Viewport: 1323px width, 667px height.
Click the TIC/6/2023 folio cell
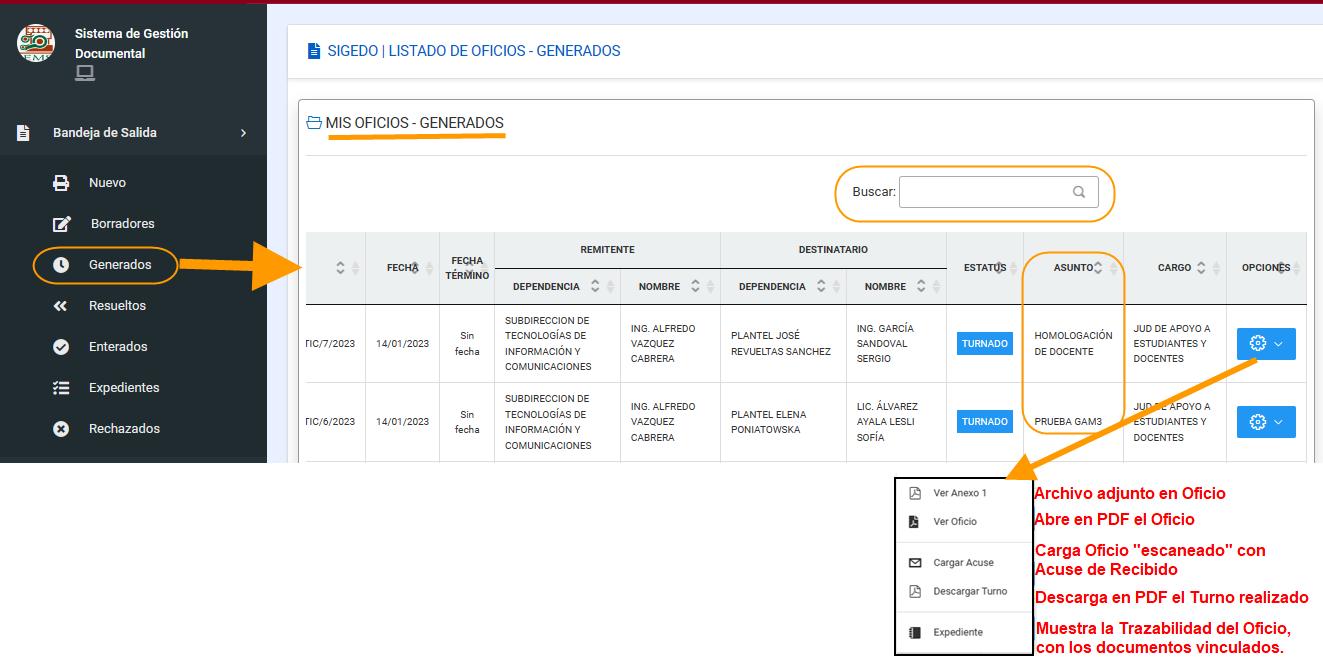(335, 422)
